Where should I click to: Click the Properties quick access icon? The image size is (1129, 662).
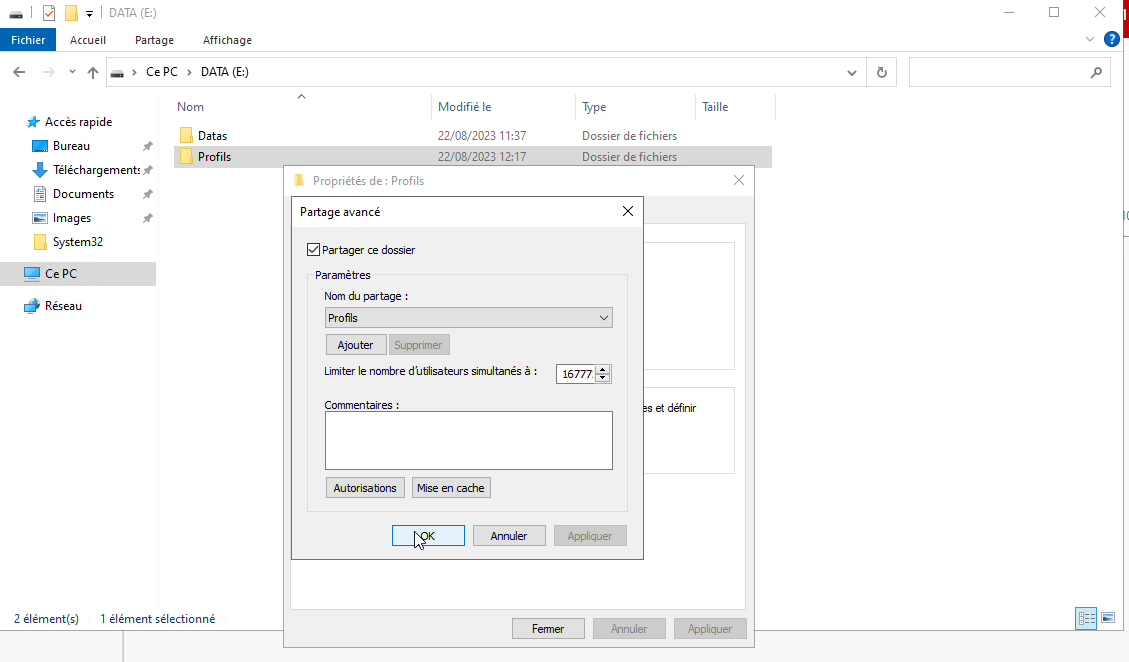click(49, 13)
